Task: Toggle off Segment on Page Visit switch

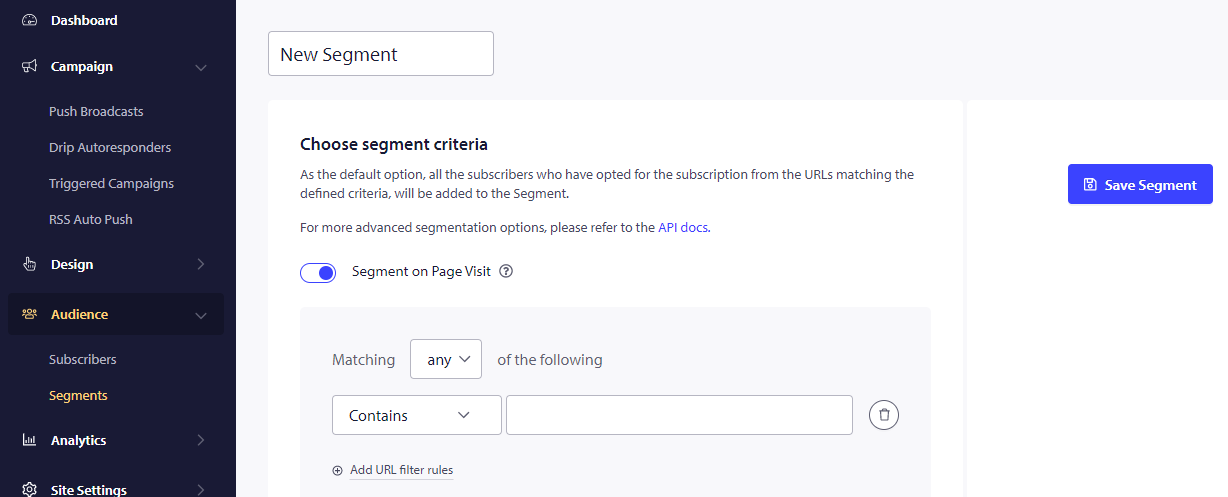Action: pyautogui.click(x=318, y=273)
